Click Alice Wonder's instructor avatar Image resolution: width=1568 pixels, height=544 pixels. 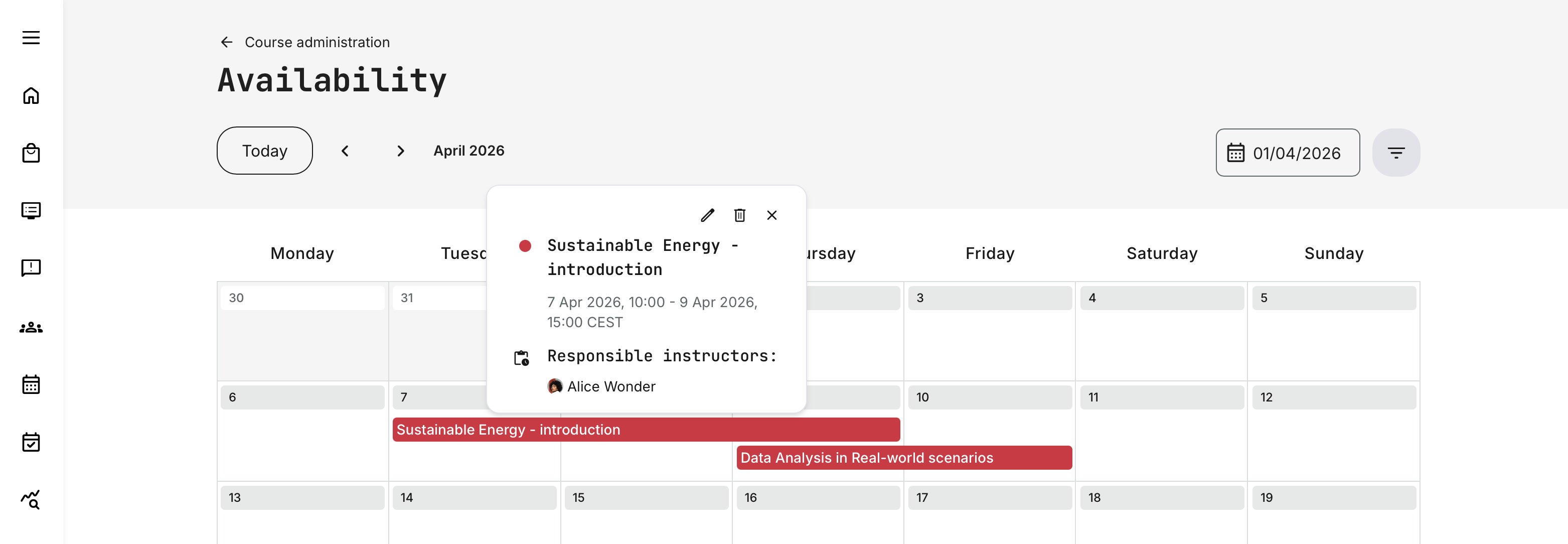click(555, 386)
